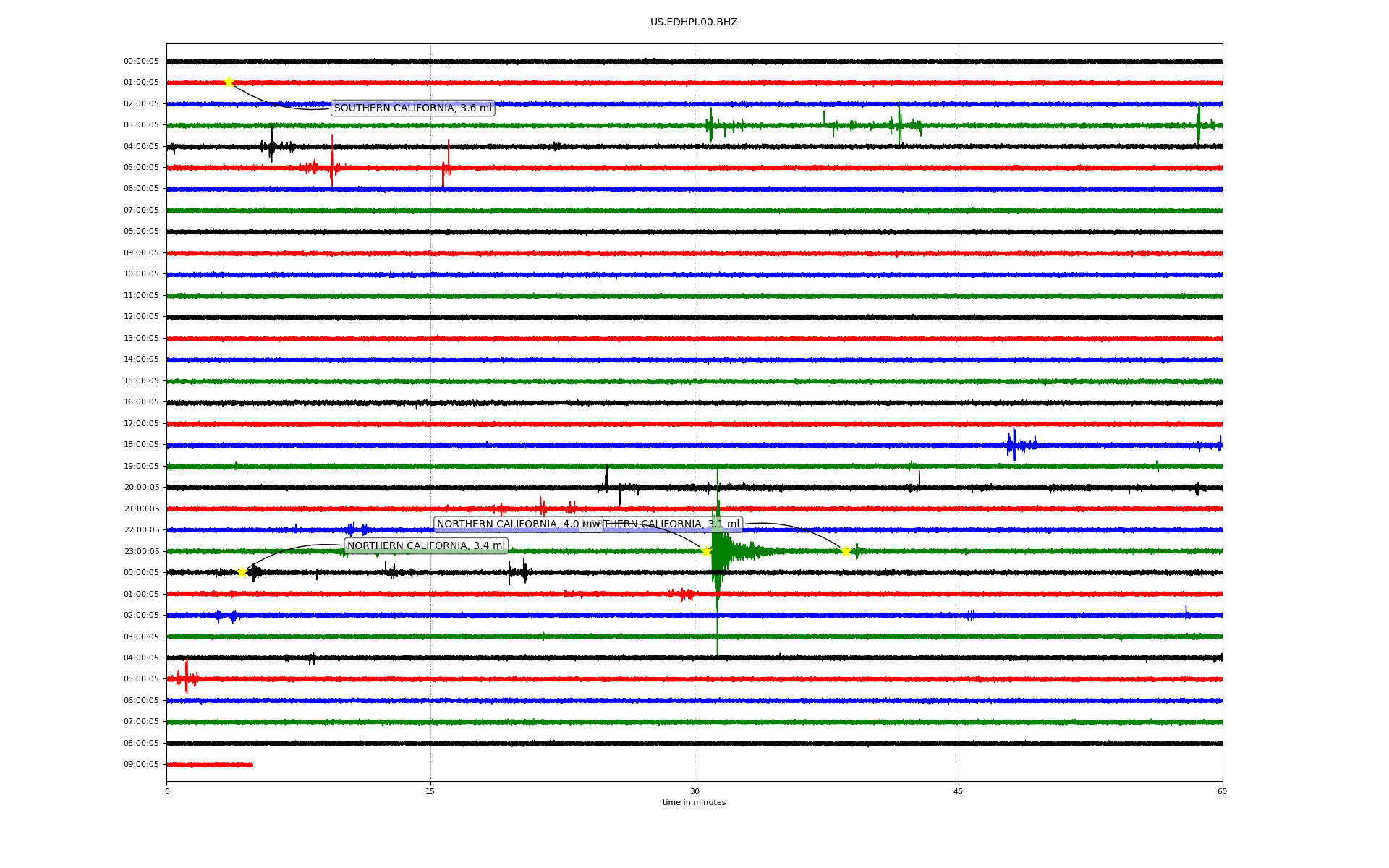This screenshot has height=868, width=1389.
Task: Click the 45 minute x-axis tick label
Action: [959, 792]
